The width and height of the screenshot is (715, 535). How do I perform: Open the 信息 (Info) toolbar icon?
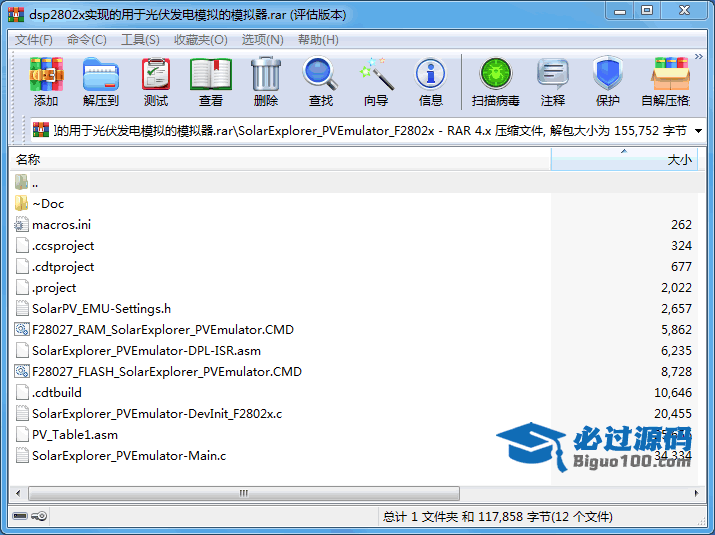pyautogui.click(x=431, y=81)
